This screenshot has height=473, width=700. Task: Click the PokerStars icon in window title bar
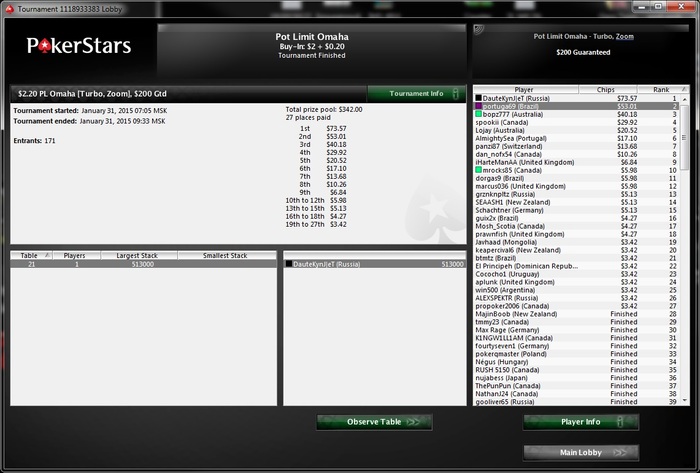[10, 8]
